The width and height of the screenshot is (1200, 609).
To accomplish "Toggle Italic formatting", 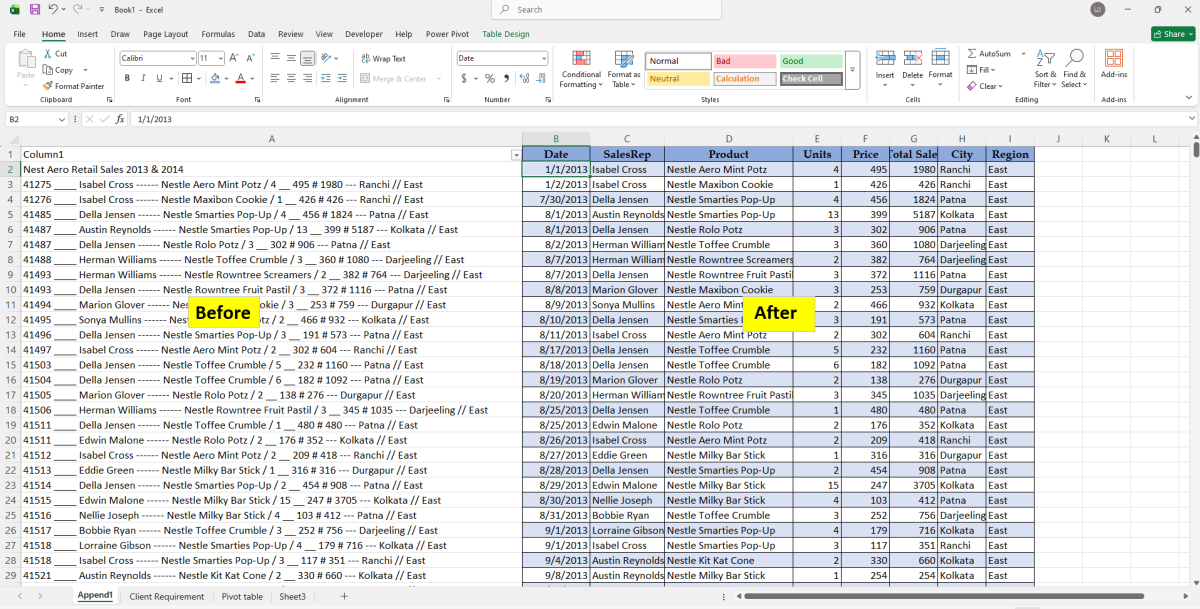I will (143, 78).
